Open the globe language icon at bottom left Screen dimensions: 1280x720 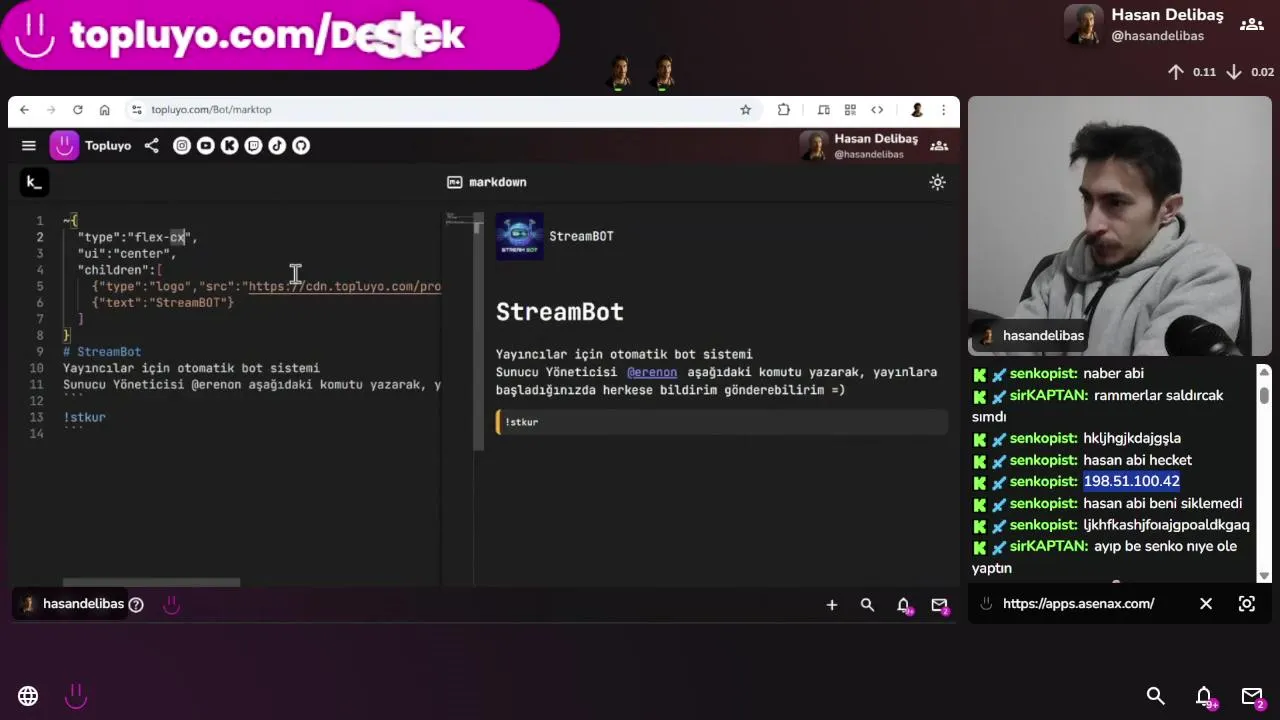point(28,696)
